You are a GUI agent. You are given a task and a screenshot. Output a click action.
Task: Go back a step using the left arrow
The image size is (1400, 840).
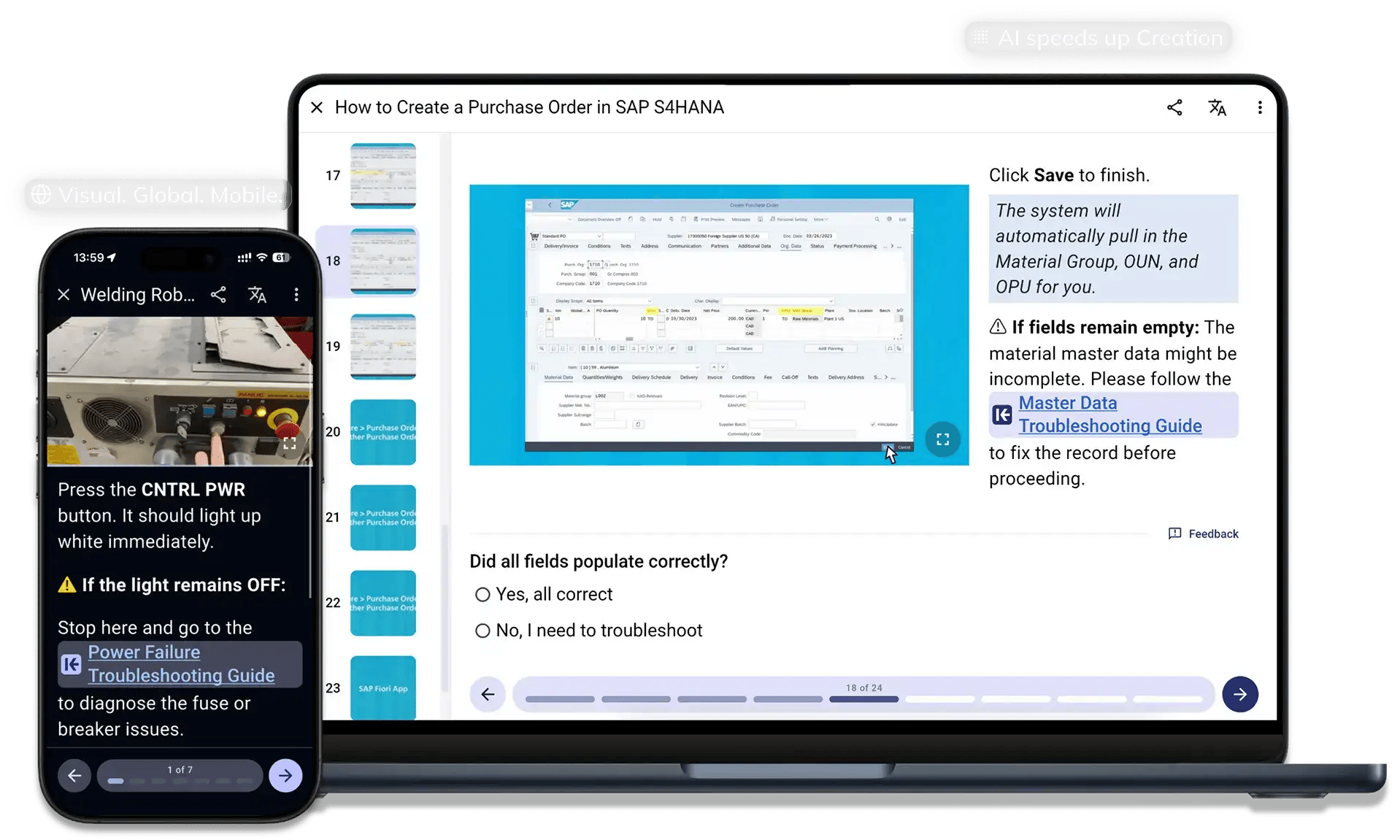(x=488, y=694)
